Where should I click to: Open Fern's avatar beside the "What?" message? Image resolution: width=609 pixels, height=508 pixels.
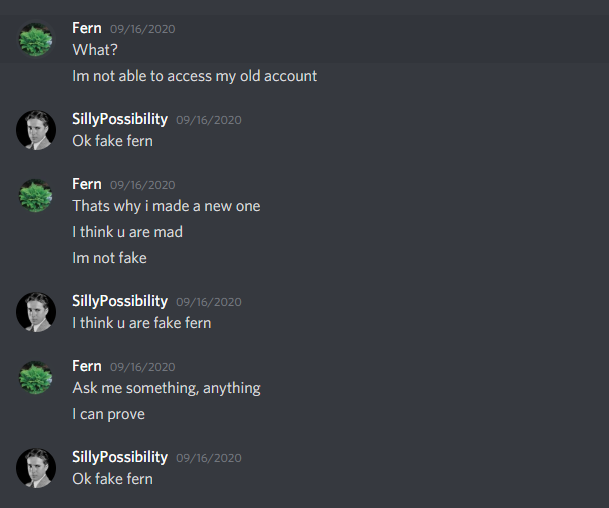click(36, 40)
